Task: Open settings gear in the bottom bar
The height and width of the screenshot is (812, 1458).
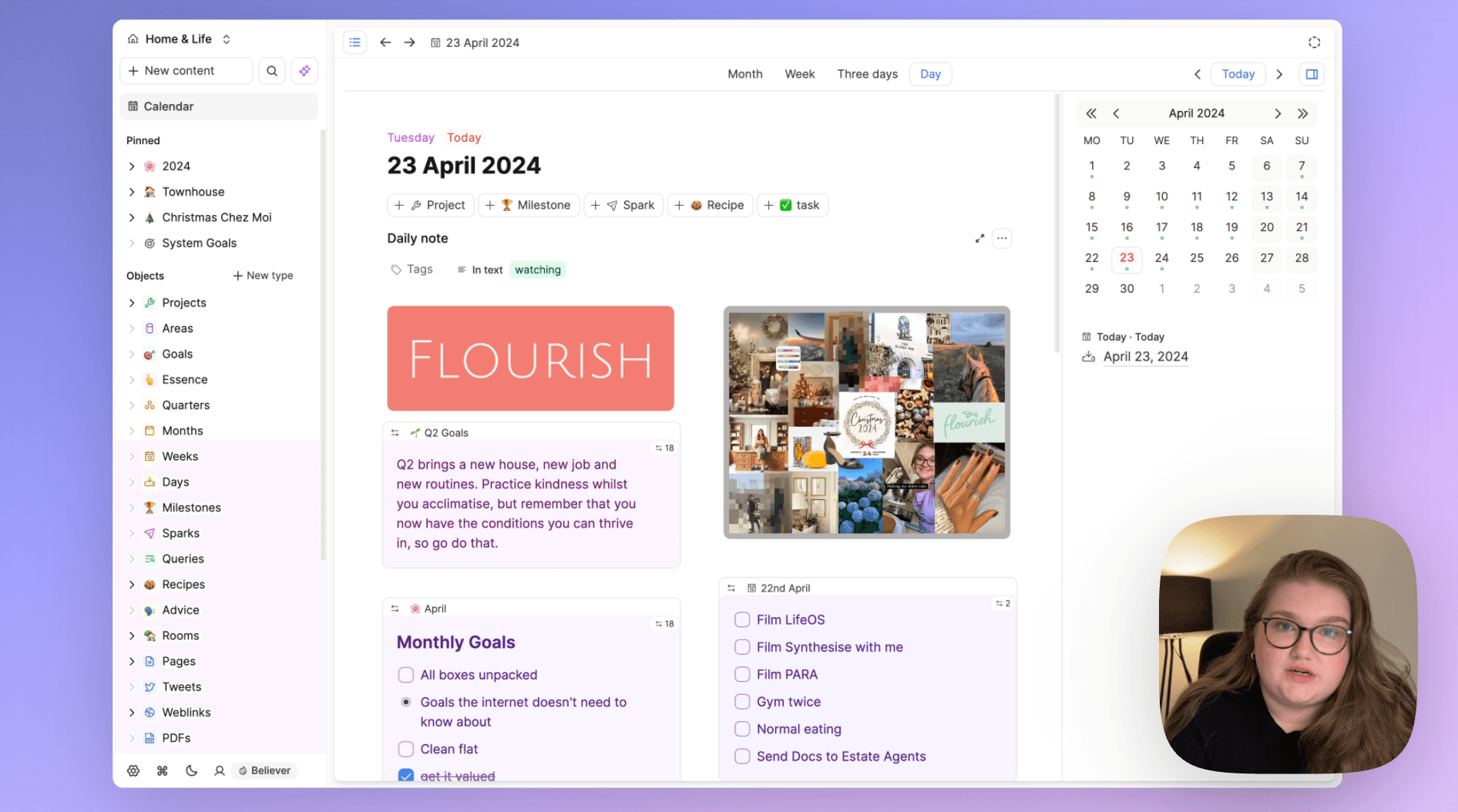Action: [x=133, y=770]
